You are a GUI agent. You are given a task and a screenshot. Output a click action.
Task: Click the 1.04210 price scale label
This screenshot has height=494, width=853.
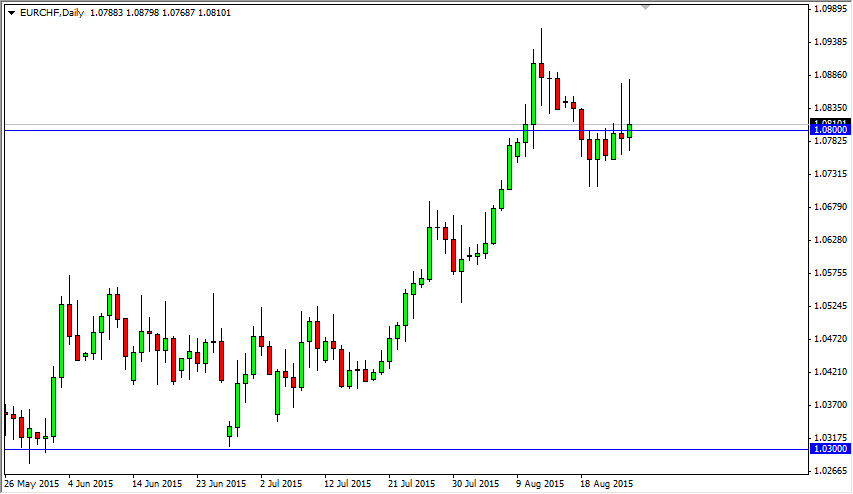pos(831,372)
